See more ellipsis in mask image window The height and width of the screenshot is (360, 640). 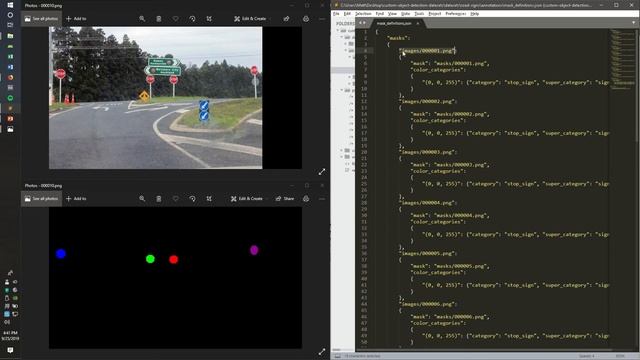pos(322,199)
